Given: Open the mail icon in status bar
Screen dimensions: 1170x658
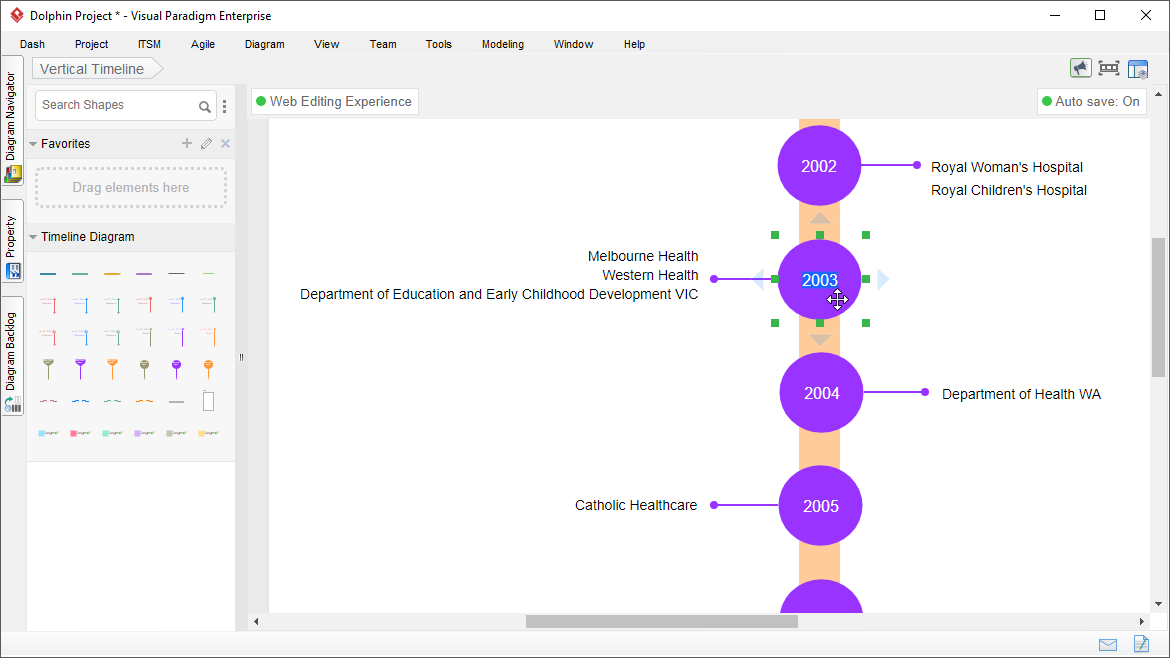Looking at the screenshot, I should pyautogui.click(x=1108, y=645).
